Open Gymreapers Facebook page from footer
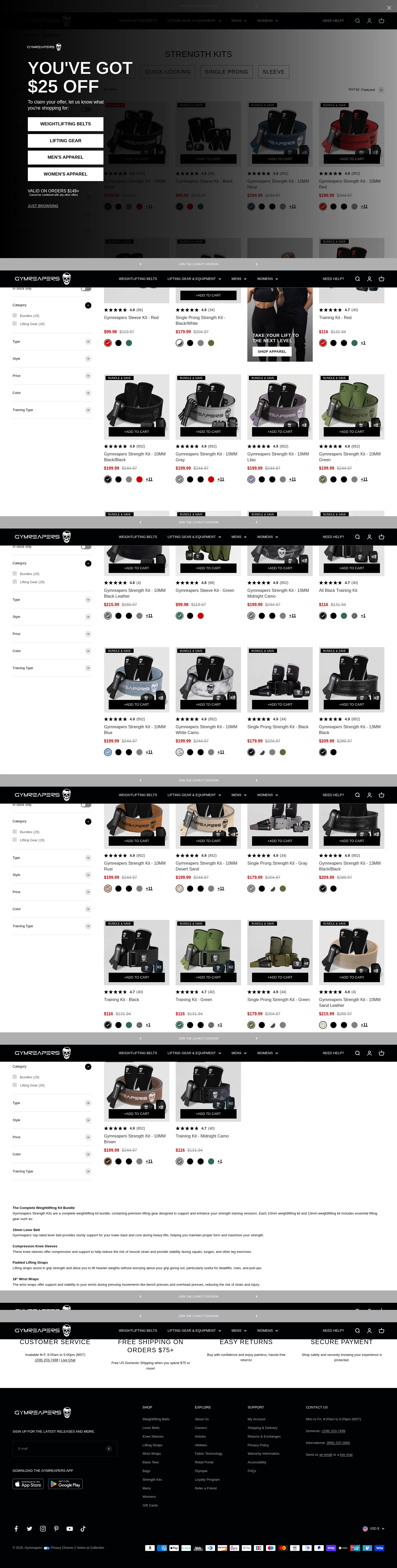Image resolution: width=397 pixels, height=1568 pixels. click(x=17, y=1528)
